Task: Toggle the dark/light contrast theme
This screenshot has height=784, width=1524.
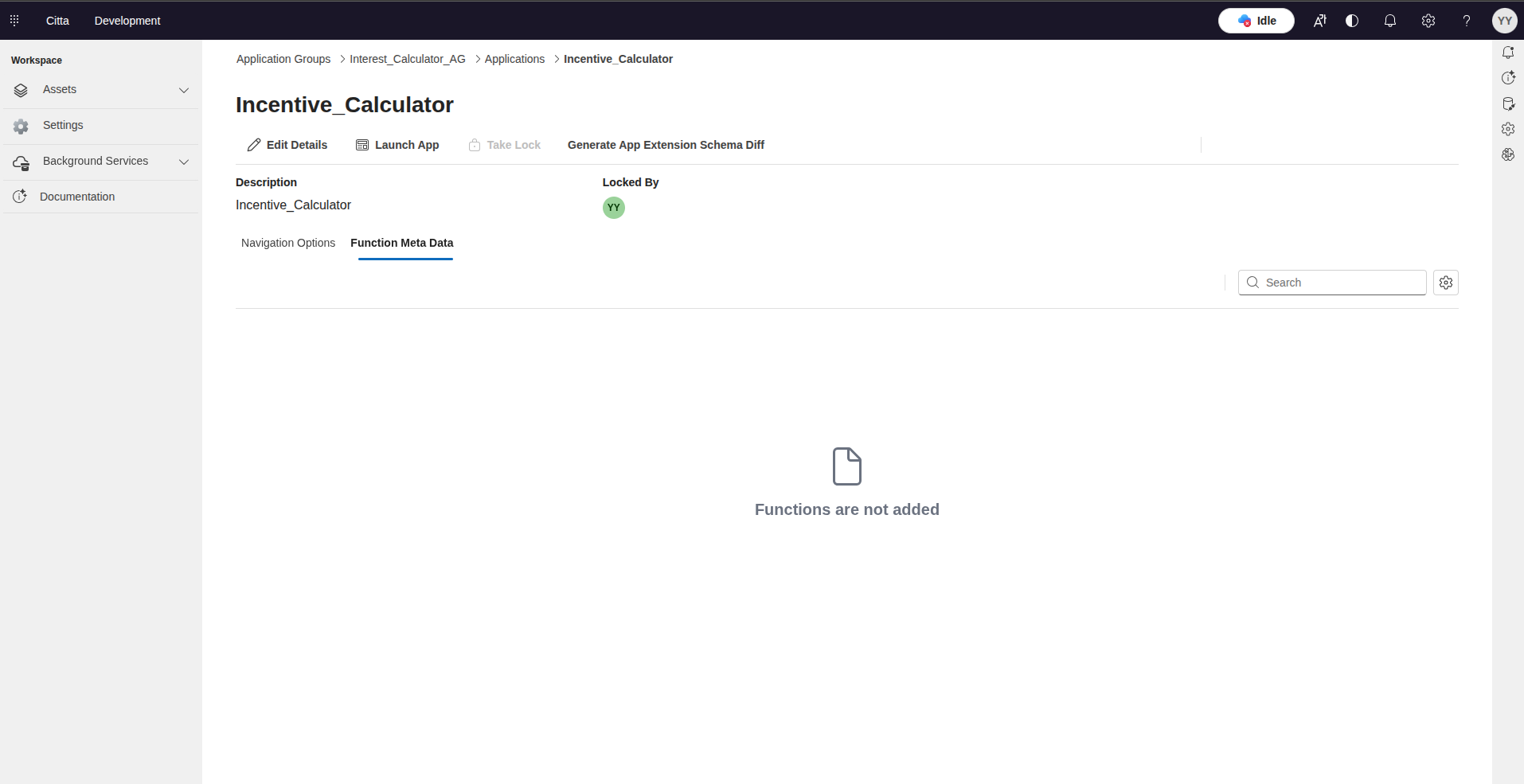Action: [x=1352, y=21]
